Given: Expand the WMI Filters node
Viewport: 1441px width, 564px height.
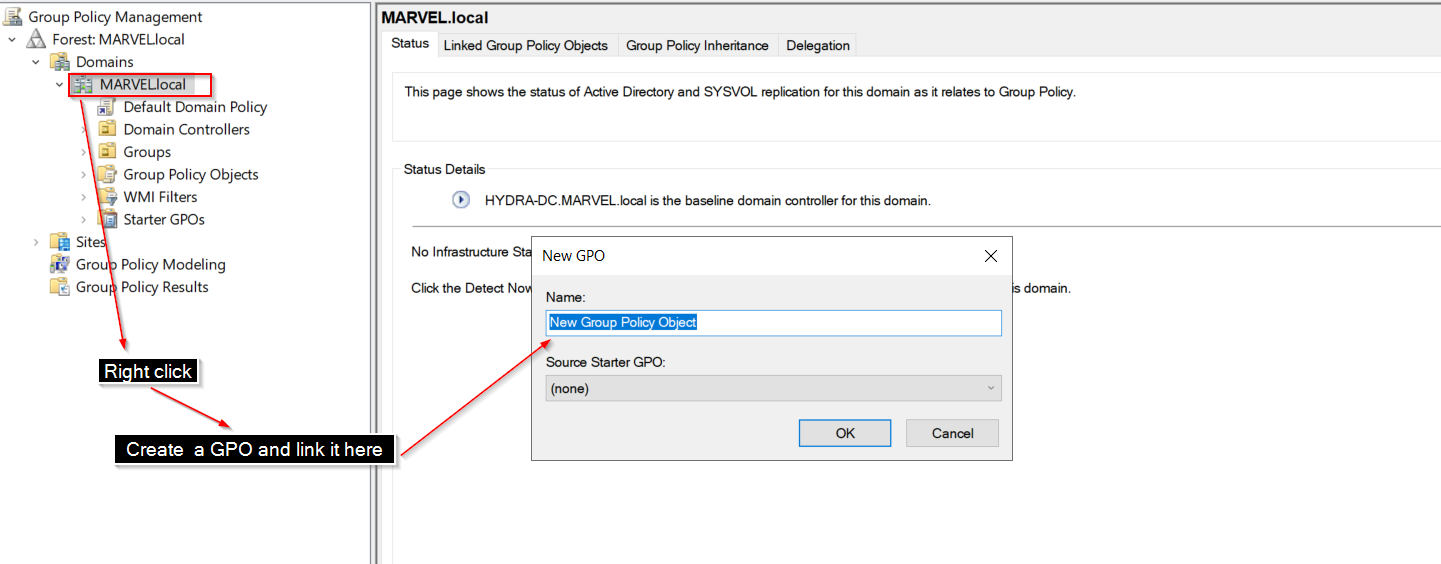Looking at the screenshot, I should tap(84, 197).
